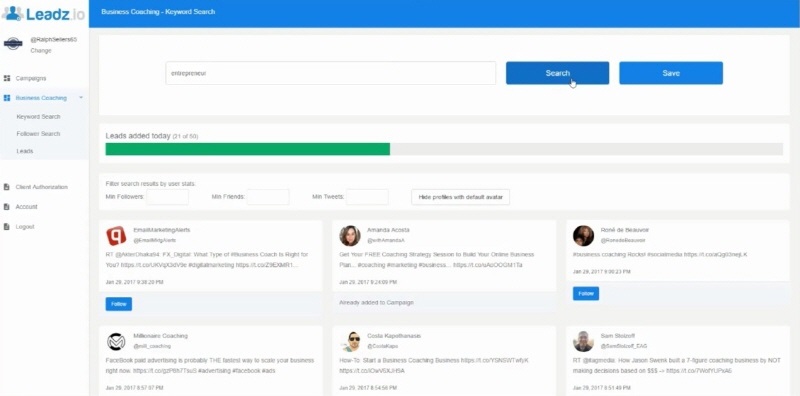Select Keyword Search in the sidebar
This screenshot has width=800, height=396.
point(38,117)
